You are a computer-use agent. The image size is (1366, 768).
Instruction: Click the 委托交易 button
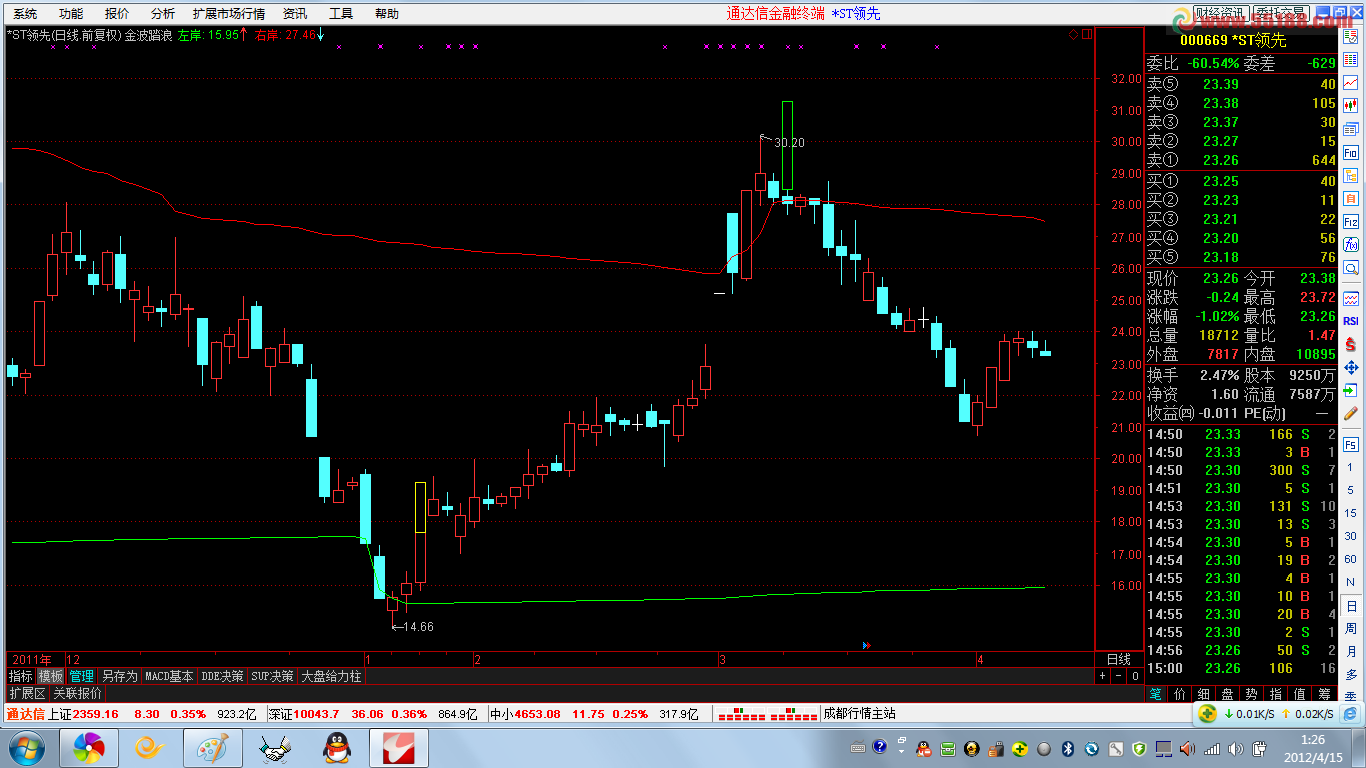click(1280, 14)
